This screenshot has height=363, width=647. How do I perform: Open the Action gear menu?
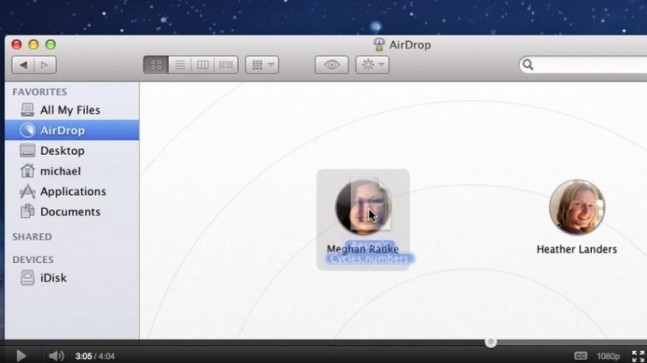click(x=372, y=65)
